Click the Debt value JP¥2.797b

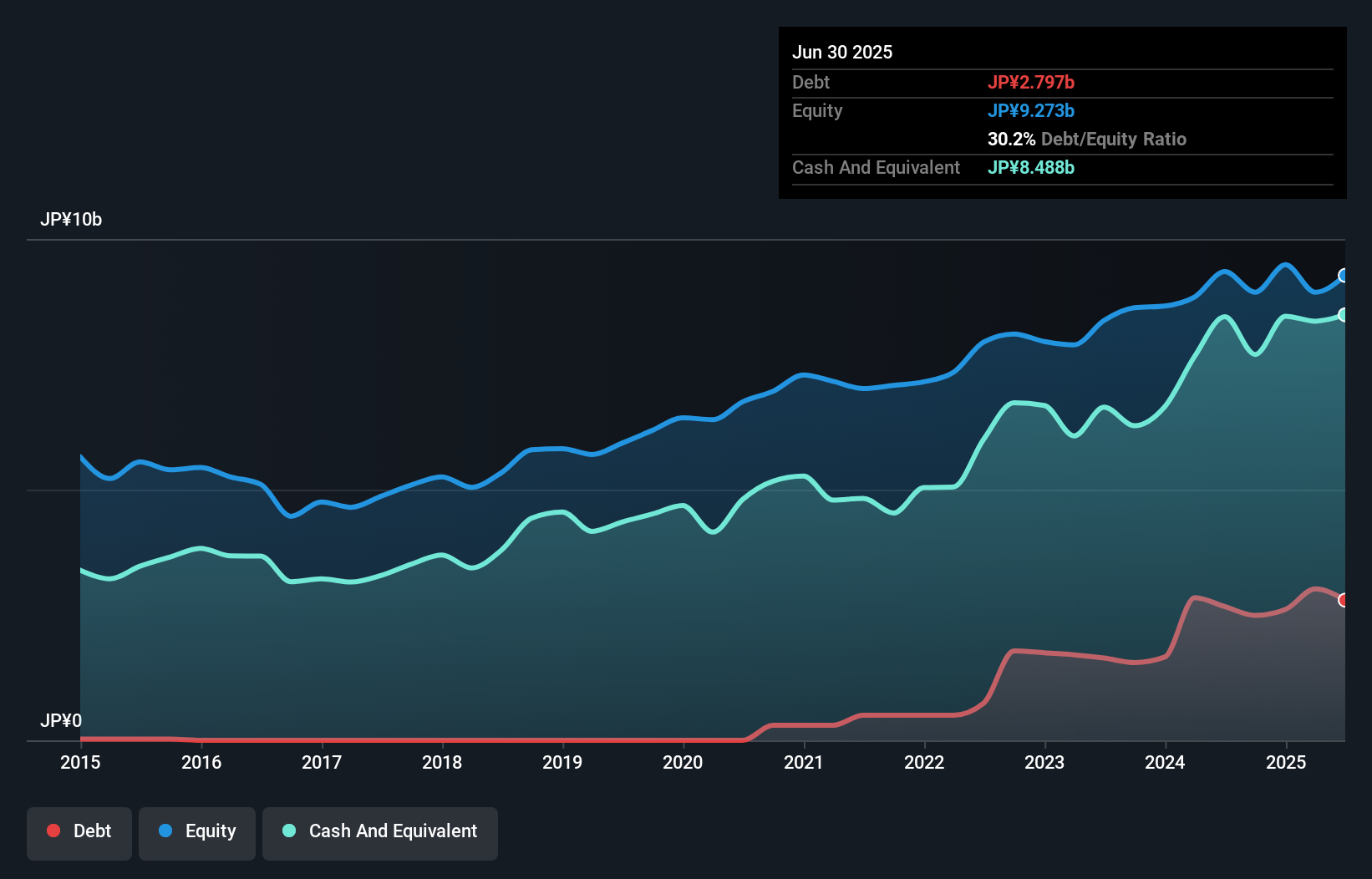(x=1032, y=82)
